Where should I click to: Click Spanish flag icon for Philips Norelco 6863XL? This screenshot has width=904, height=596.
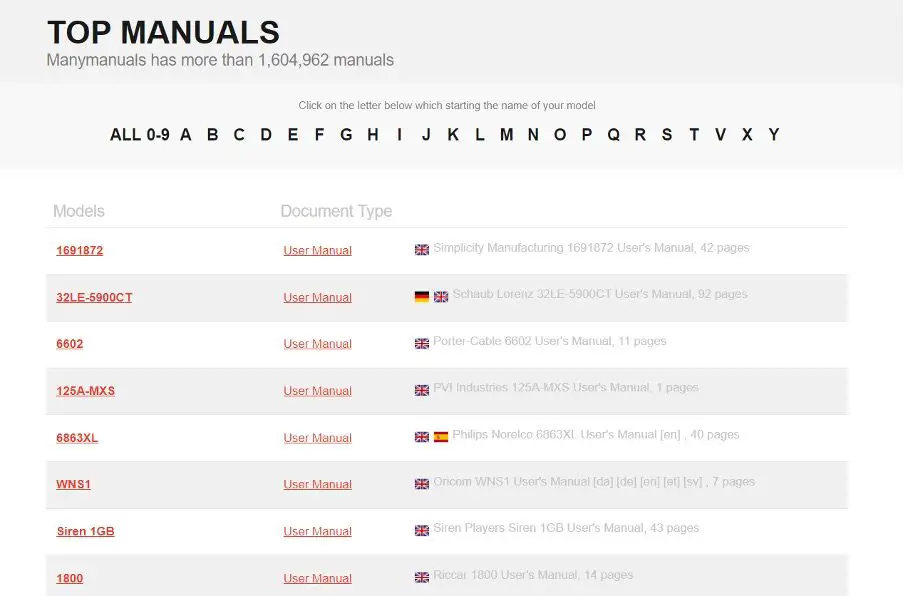pyautogui.click(x=441, y=437)
